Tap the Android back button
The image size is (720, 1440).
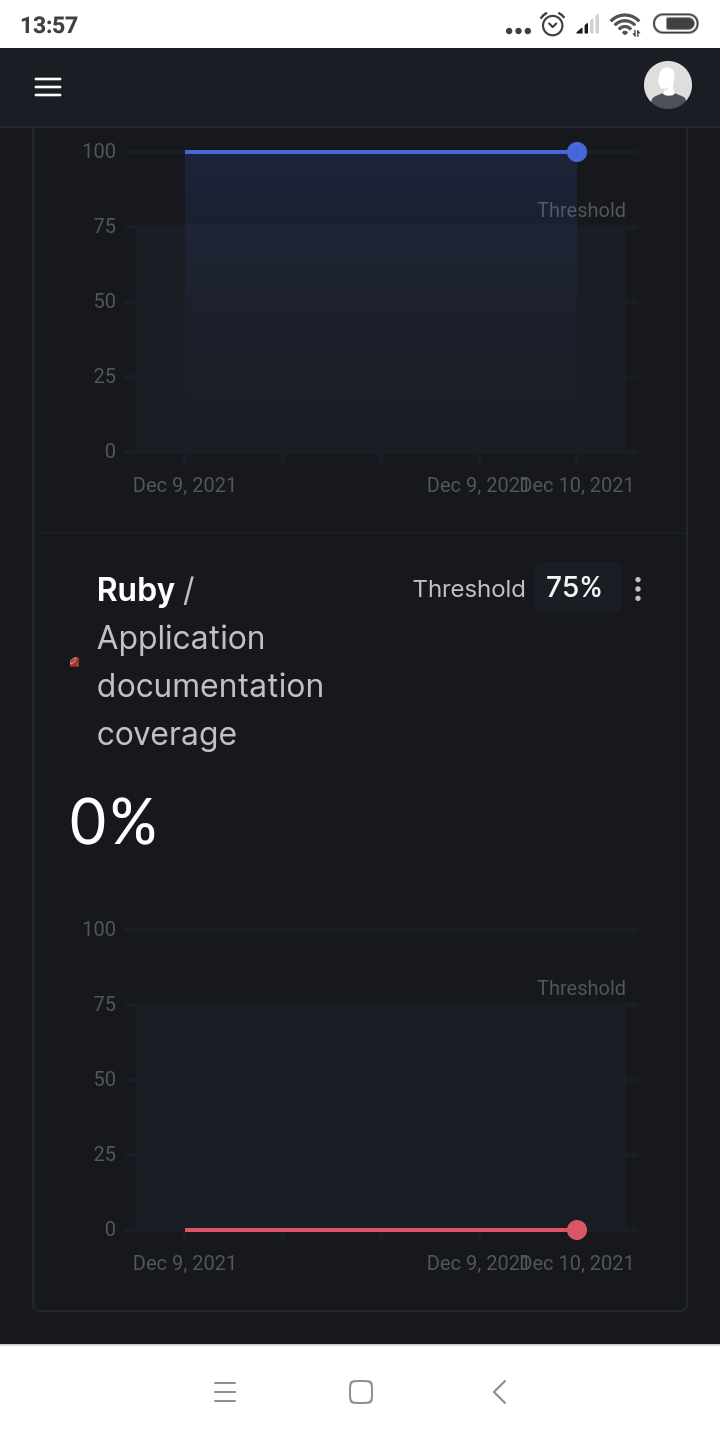pyautogui.click(x=499, y=1392)
